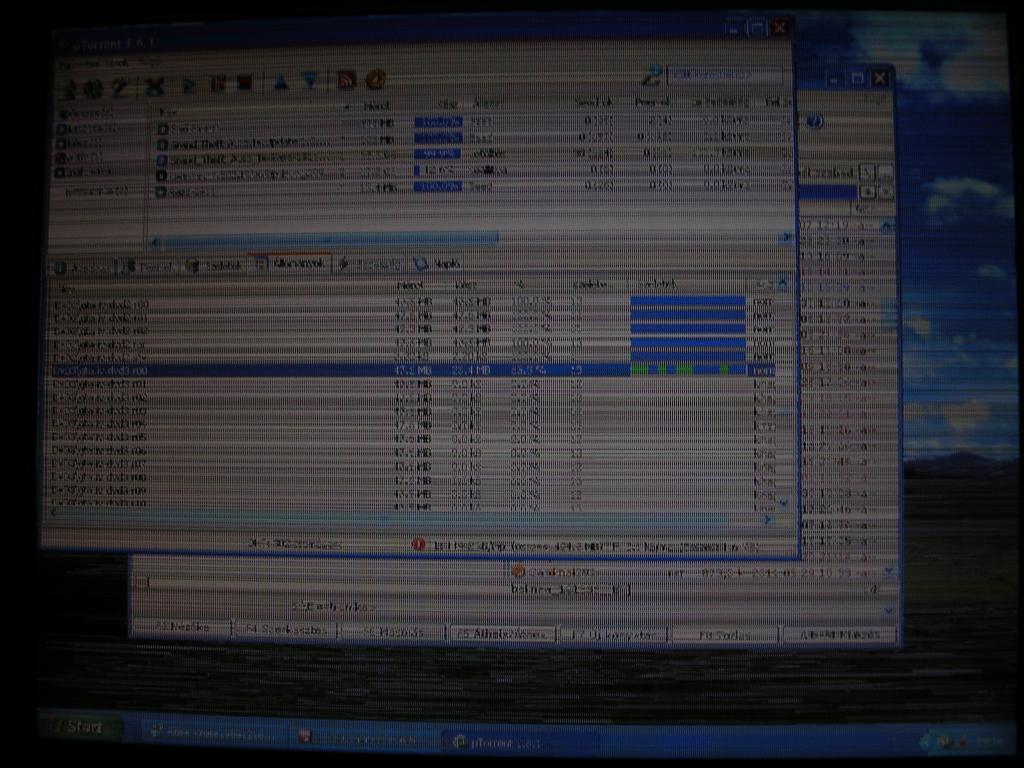Click the Create New Torrent wand icon
The height and width of the screenshot is (768, 1024).
[x=120, y=87]
